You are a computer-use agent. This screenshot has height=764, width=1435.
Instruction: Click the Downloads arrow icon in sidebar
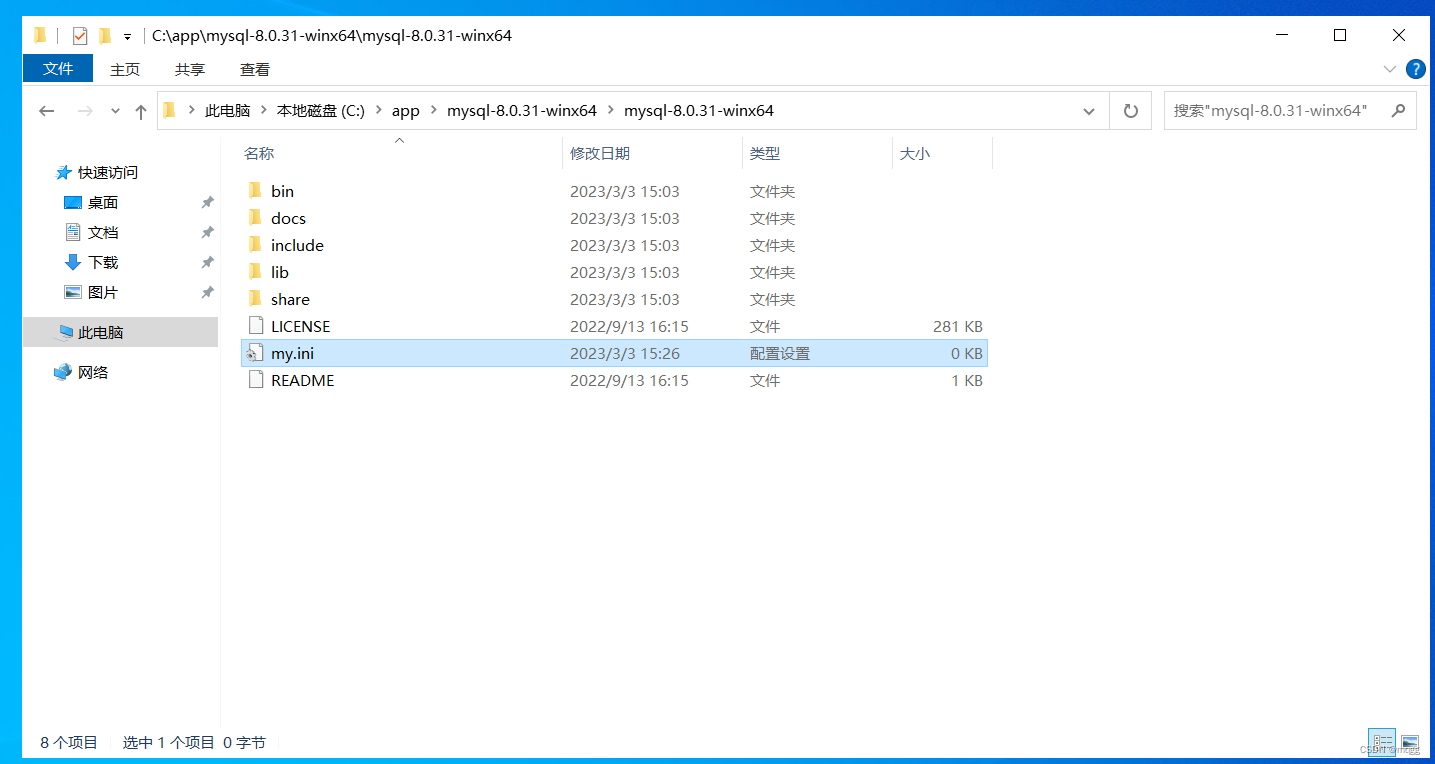pos(72,262)
